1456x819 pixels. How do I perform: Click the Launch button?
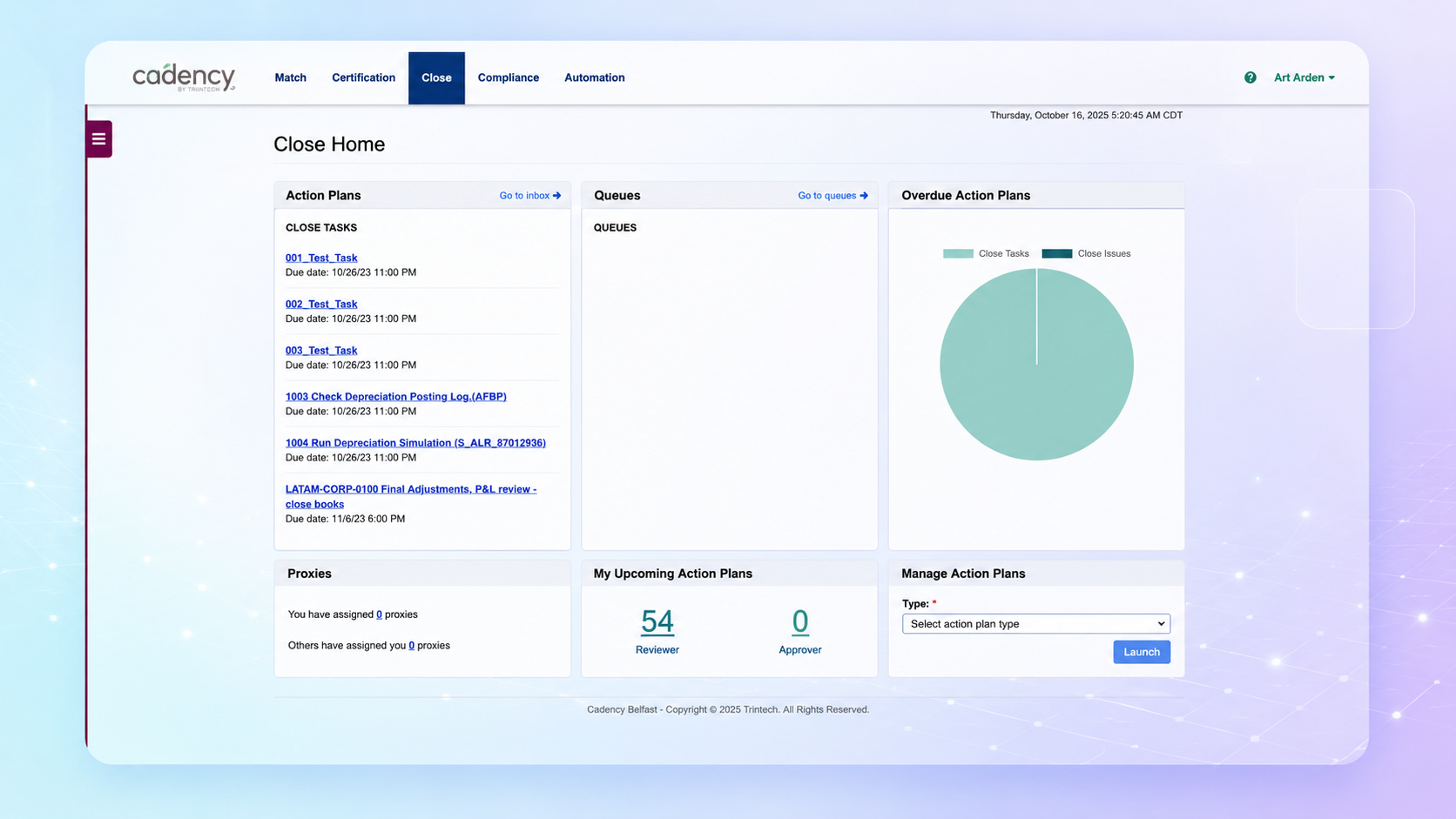coord(1142,652)
